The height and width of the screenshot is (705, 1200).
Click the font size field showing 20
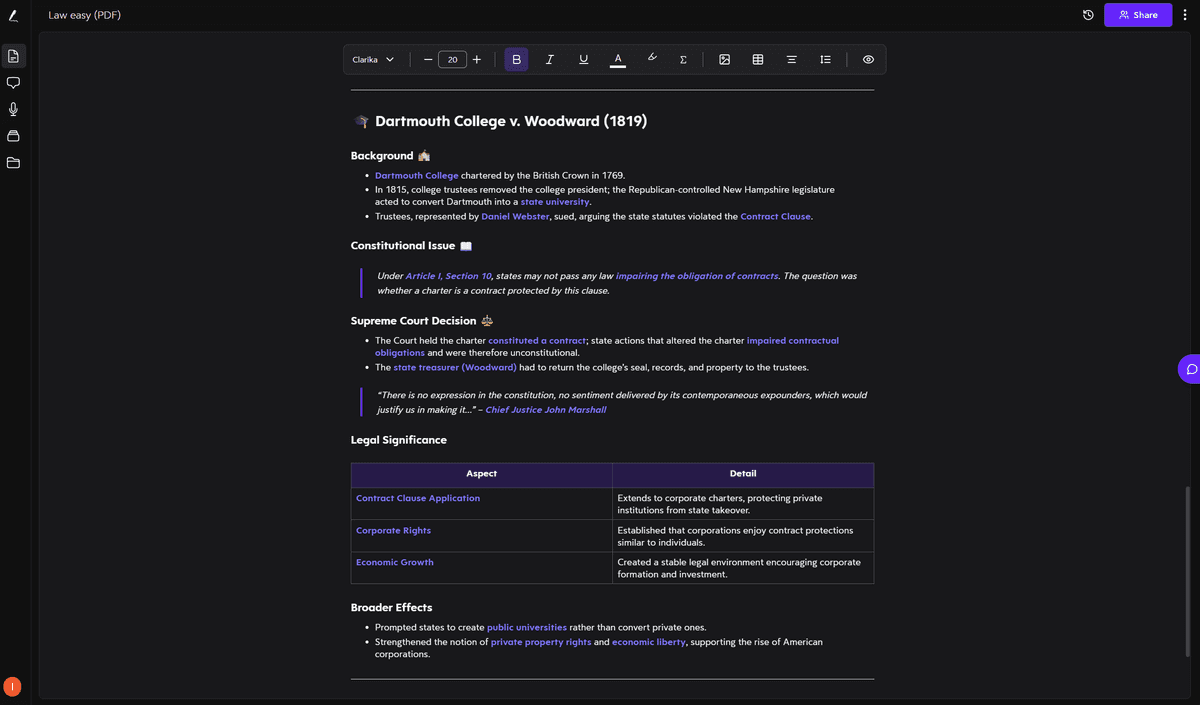(452, 59)
